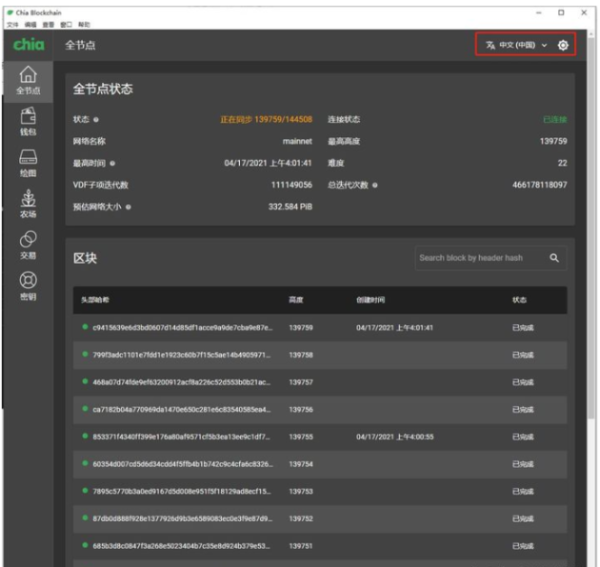Click the 区块 blocks section heading

pyautogui.click(x=85, y=258)
